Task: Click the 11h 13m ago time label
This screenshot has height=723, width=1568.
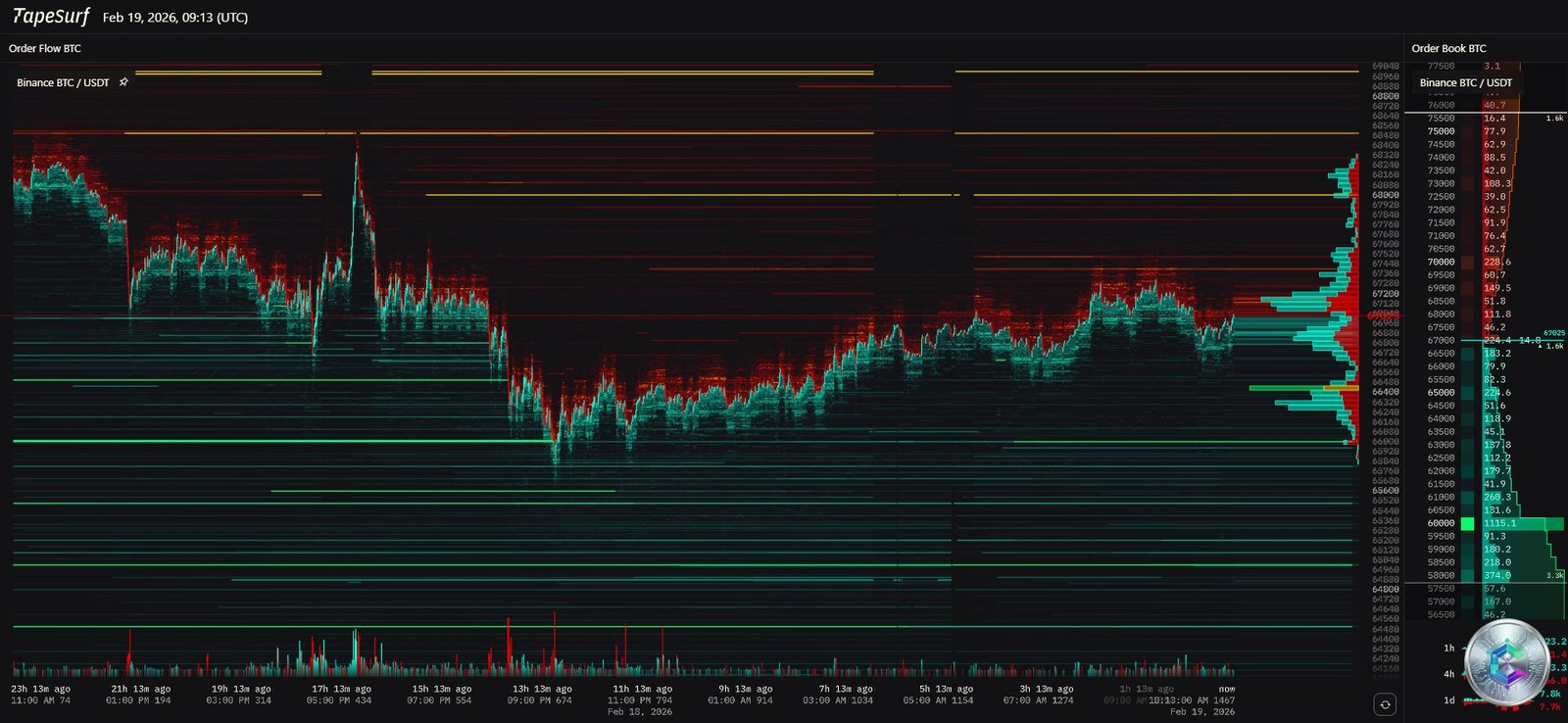Action: (x=642, y=689)
